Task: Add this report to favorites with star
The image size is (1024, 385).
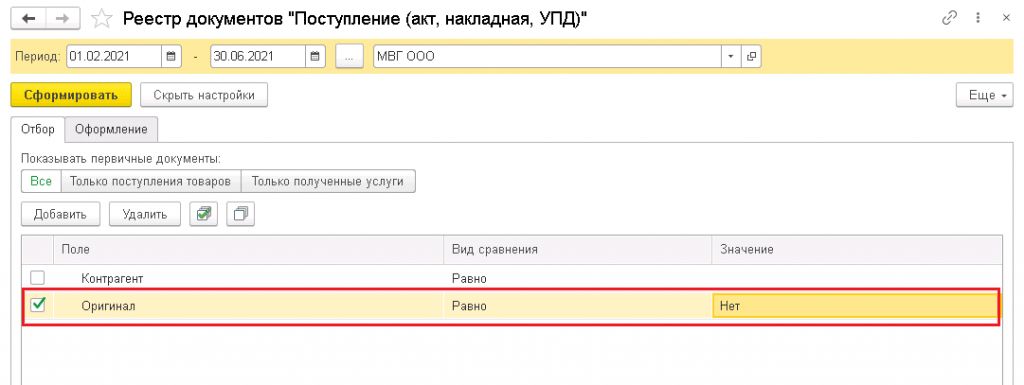Action: [x=101, y=19]
